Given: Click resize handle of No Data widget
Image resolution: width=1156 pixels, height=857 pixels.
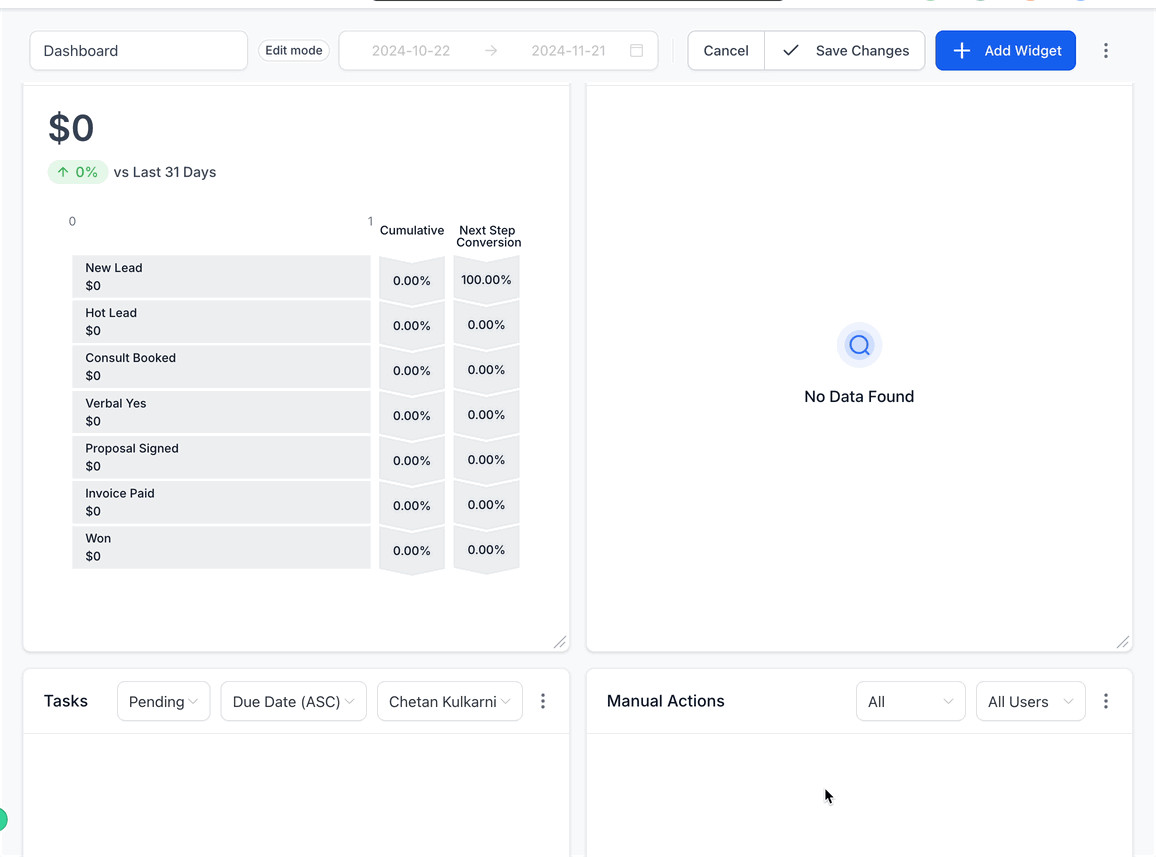Looking at the screenshot, I should [1122, 642].
